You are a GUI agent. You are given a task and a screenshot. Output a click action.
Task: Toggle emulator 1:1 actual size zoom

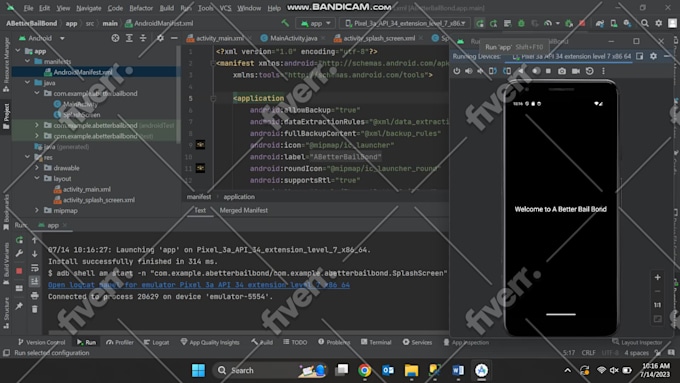pyautogui.click(x=657, y=305)
